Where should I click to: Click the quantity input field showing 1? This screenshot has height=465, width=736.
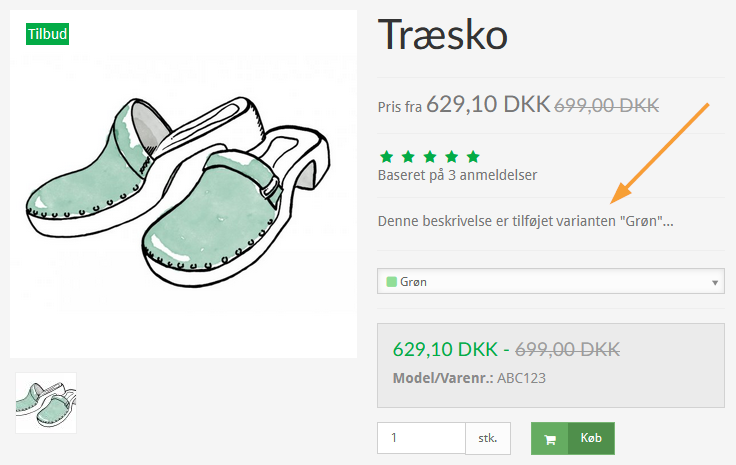pos(421,438)
